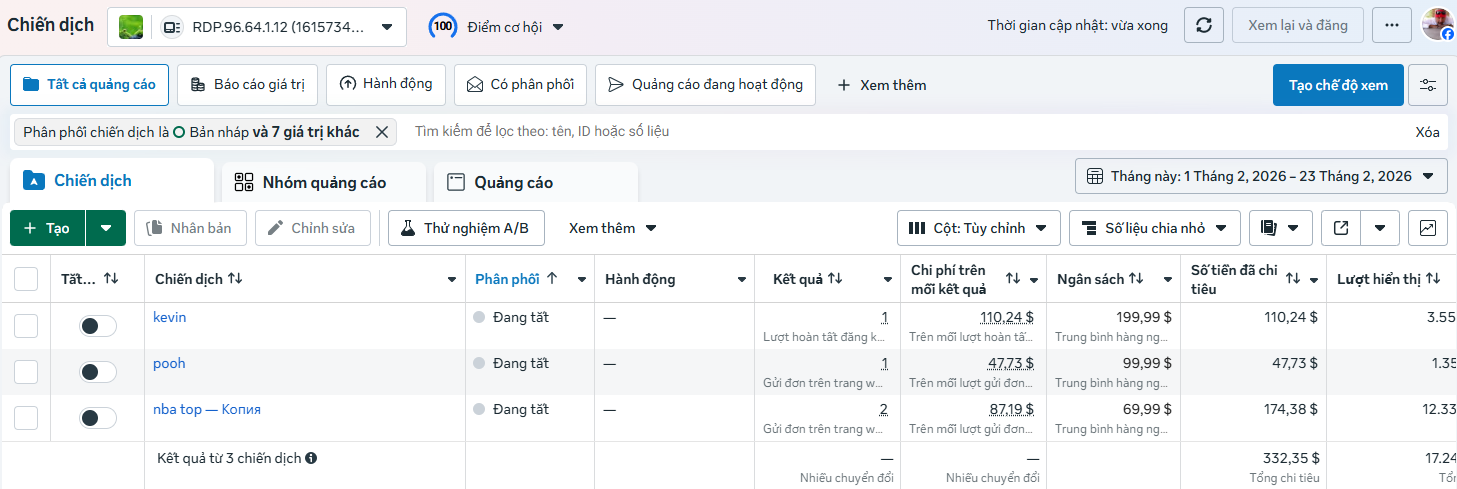Click the export data icon
Viewport: 1457px width, 489px height.
pyautogui.click(x=1341, y=228)
